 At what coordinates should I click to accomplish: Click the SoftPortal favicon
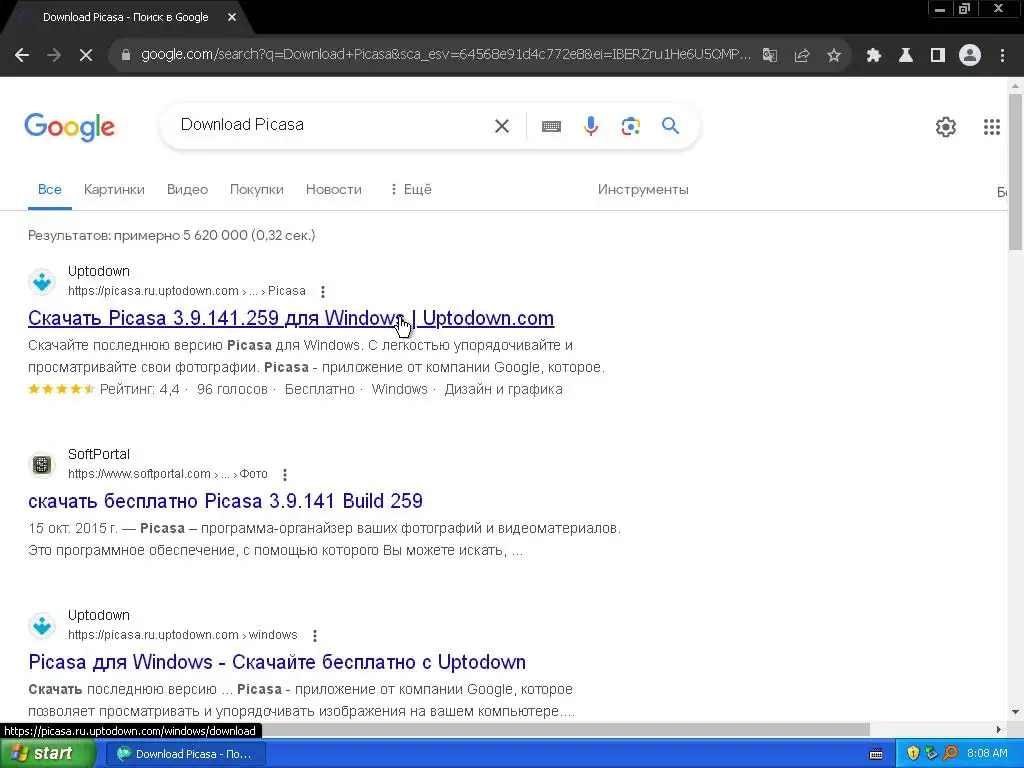point(42,464)
